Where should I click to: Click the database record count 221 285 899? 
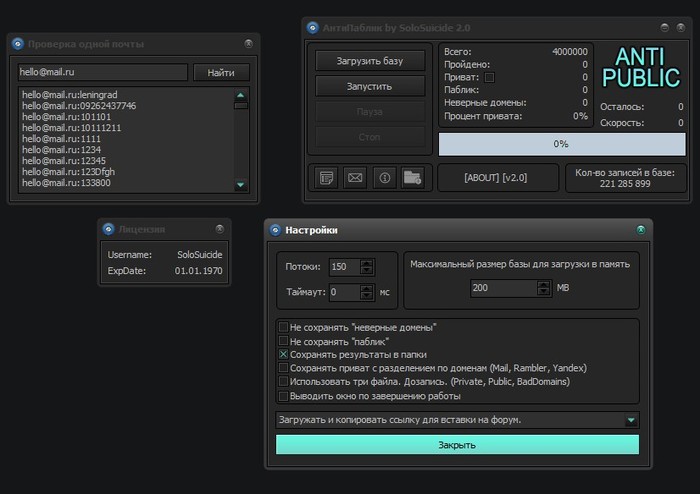[625, 184]
